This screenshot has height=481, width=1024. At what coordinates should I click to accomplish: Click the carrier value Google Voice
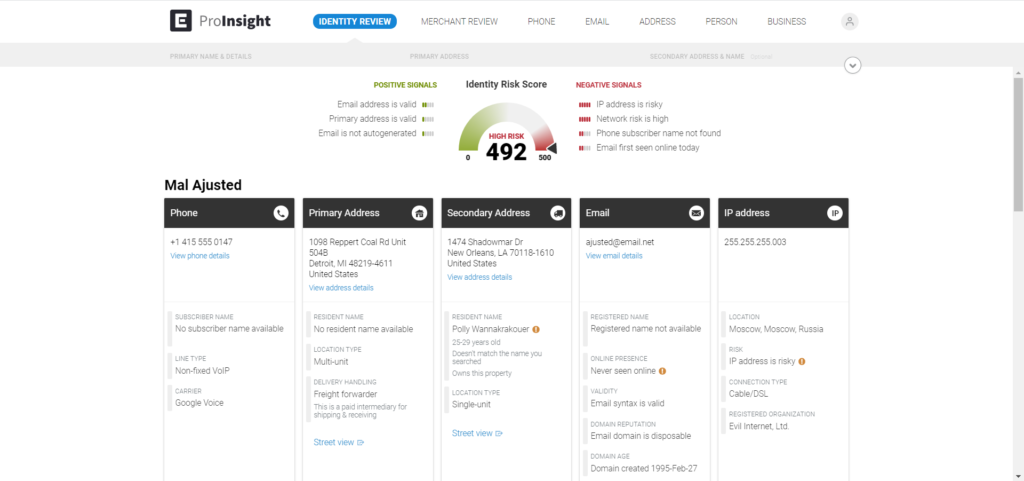(199, 403)
